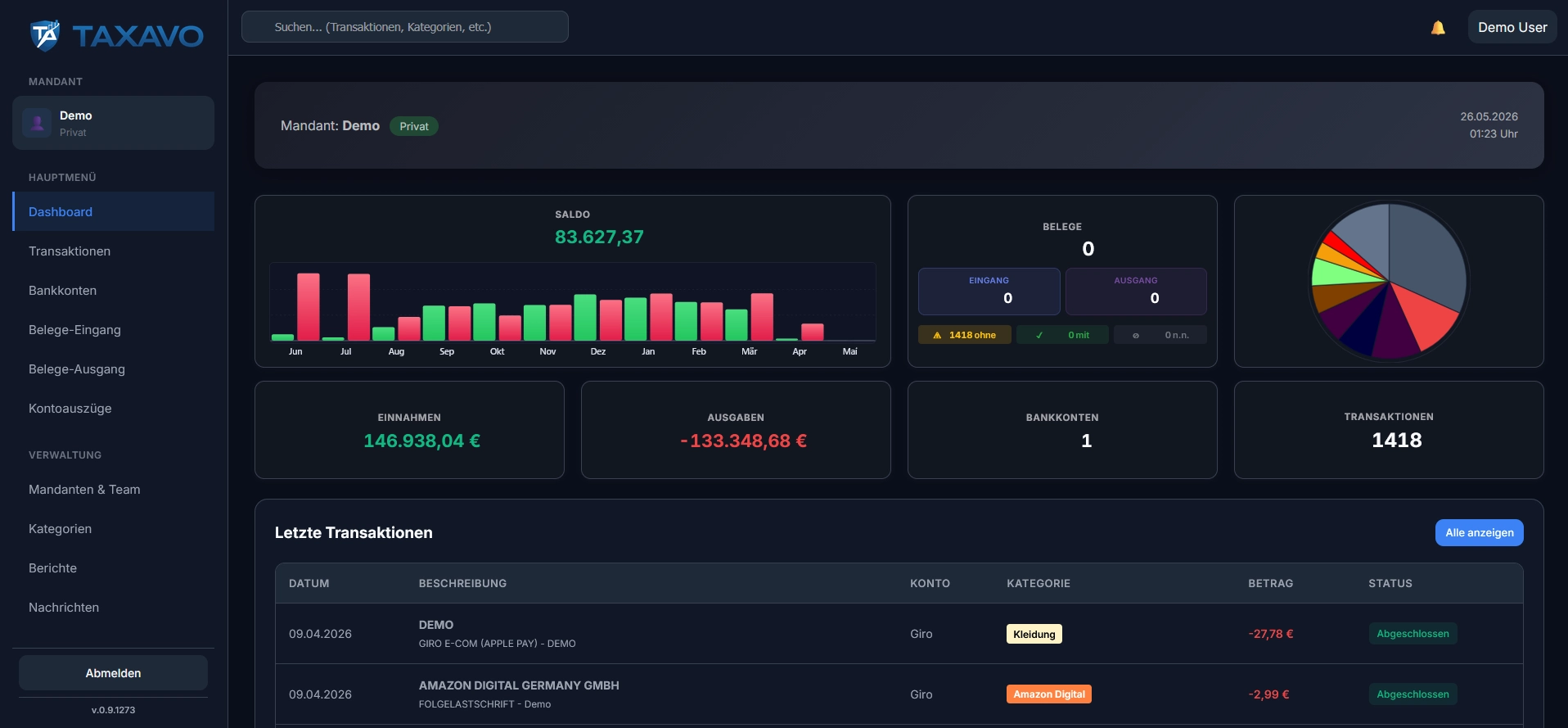Click Alle anzeigen button
Viewport: 1568px width, 728px height.
click(x=1479, y=532)
